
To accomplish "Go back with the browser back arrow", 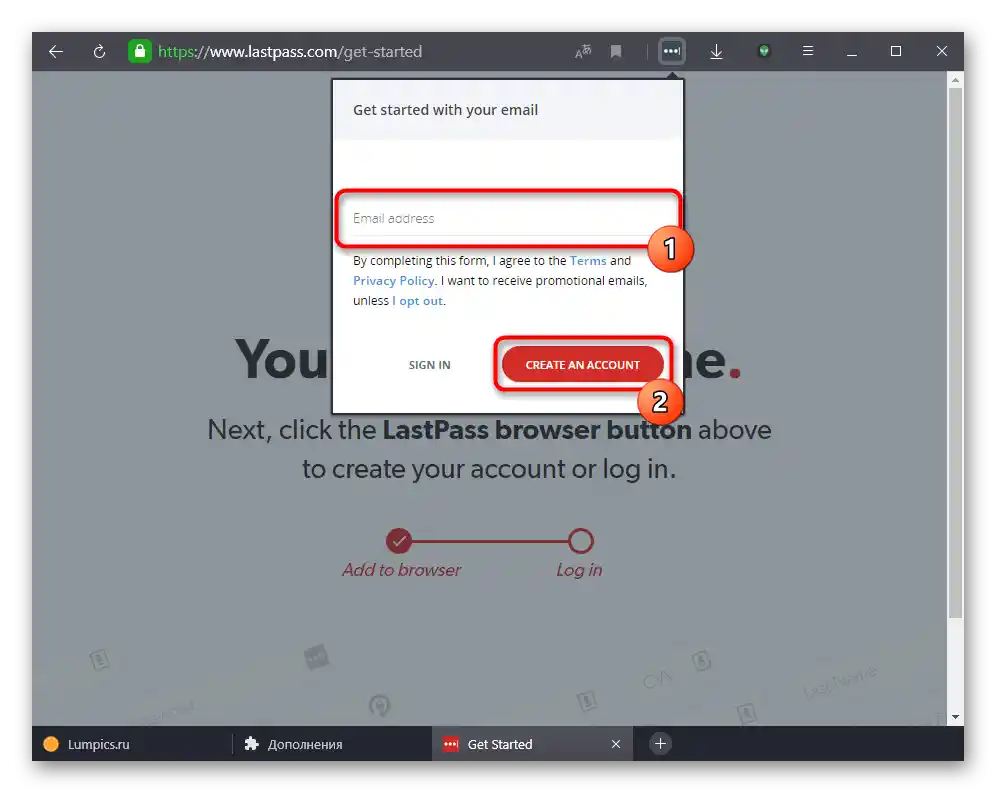I will (x=56, y=51).
